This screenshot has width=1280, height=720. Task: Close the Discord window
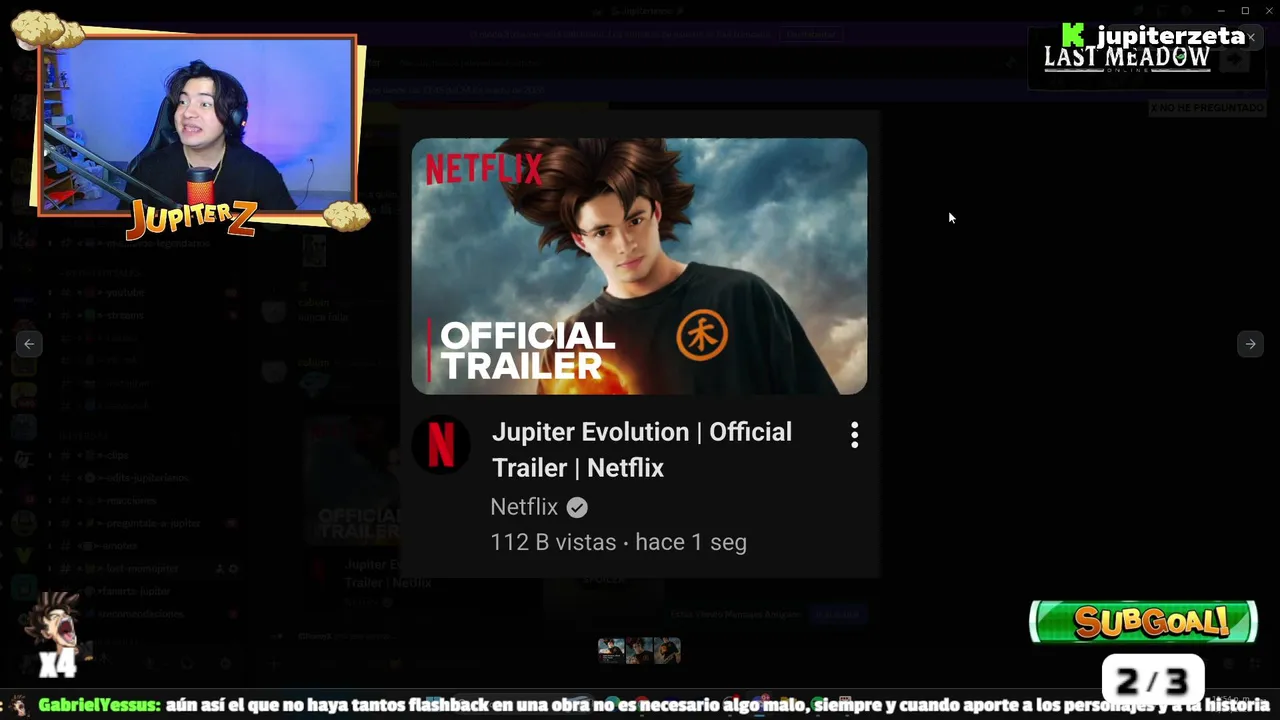(1268, 11)
